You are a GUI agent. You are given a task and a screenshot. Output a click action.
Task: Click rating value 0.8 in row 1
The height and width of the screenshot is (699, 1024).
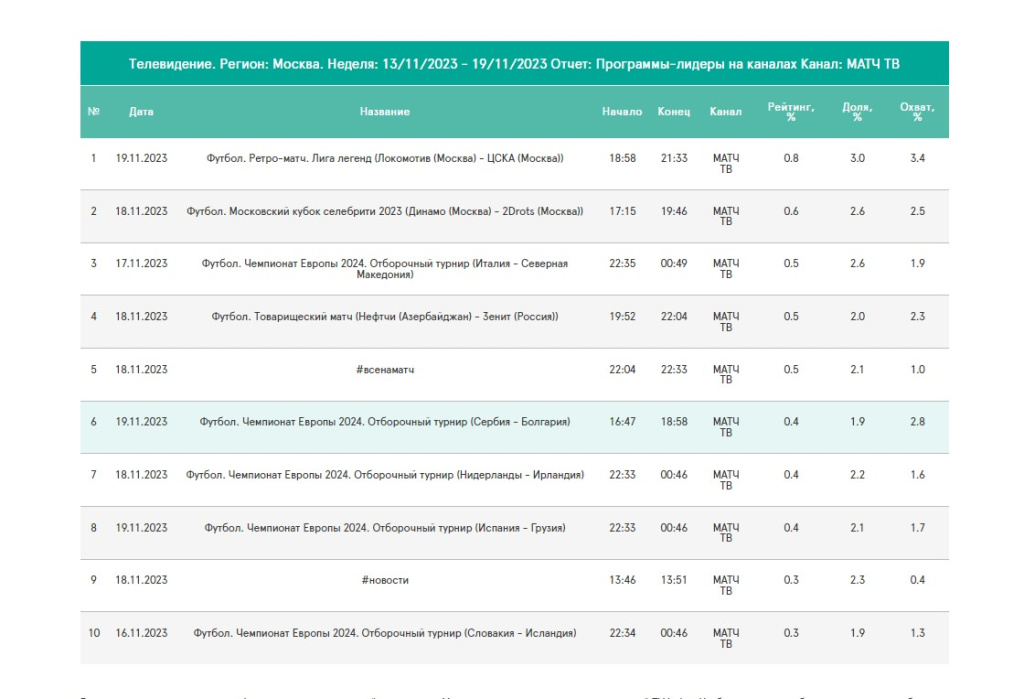click(791, 158)
